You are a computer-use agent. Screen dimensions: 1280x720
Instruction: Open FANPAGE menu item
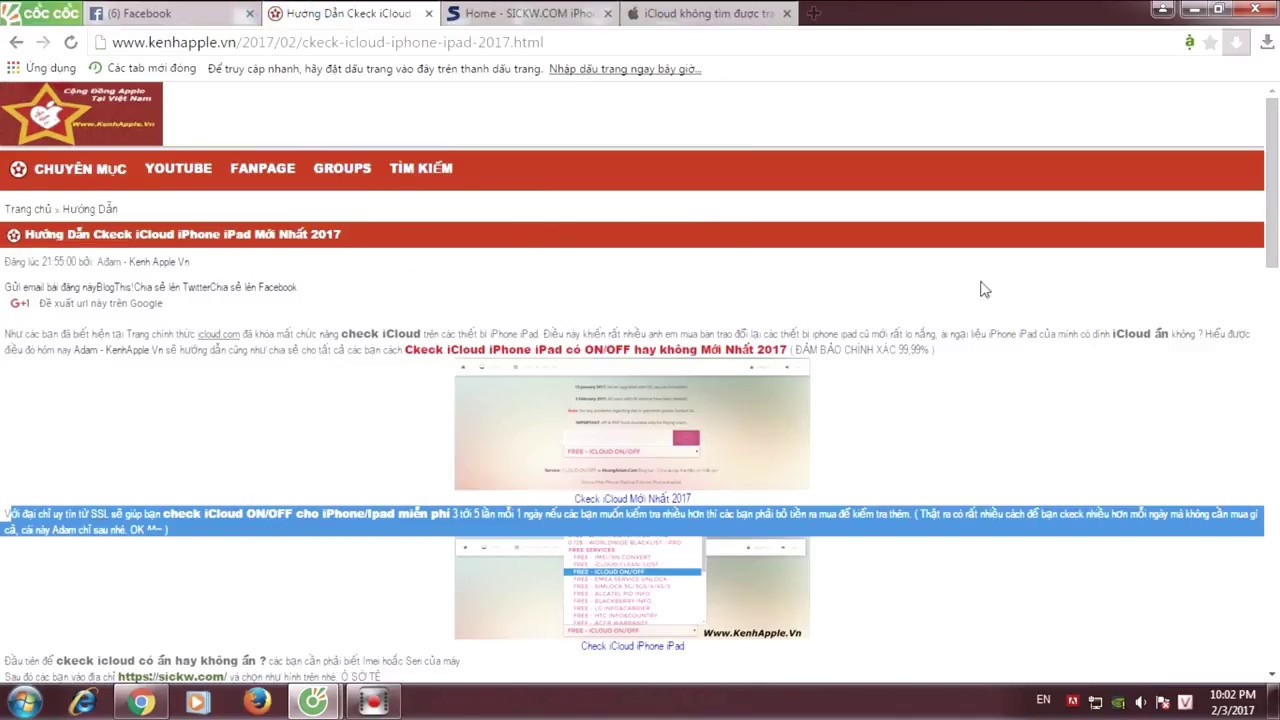(262, 168)
